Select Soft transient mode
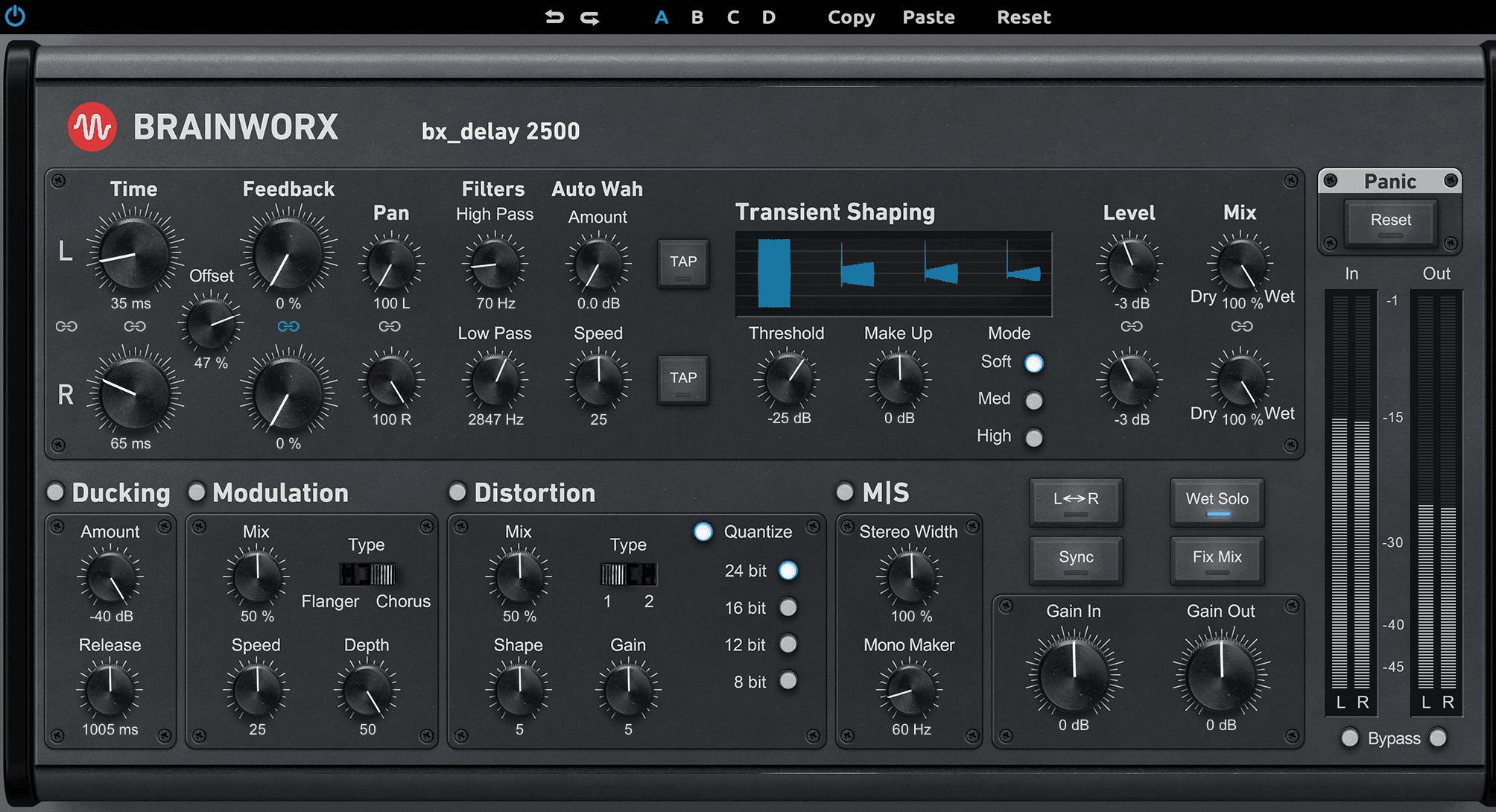1496x812 pixels. 1034,363
